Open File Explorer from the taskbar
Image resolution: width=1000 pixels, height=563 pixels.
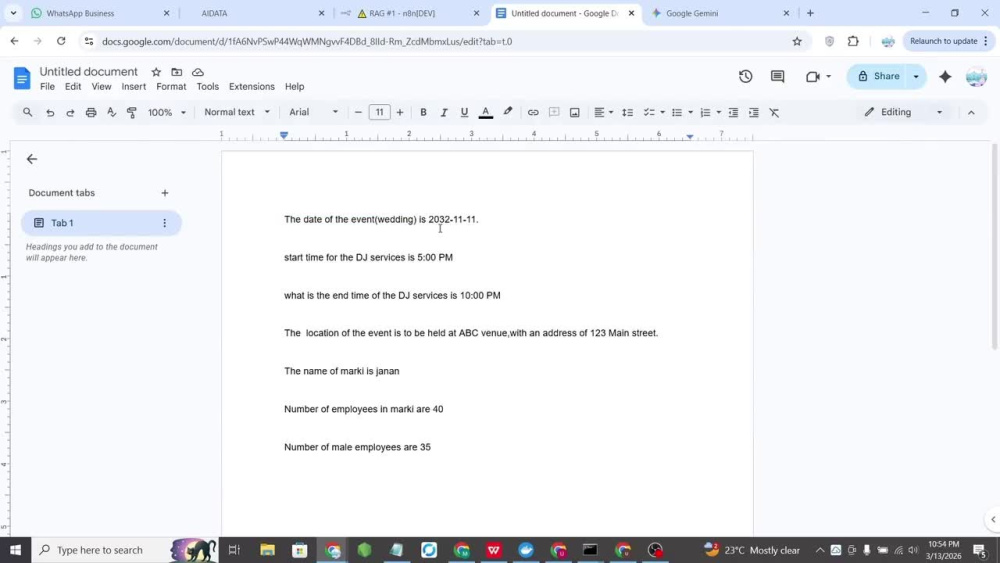click(267, 550)
